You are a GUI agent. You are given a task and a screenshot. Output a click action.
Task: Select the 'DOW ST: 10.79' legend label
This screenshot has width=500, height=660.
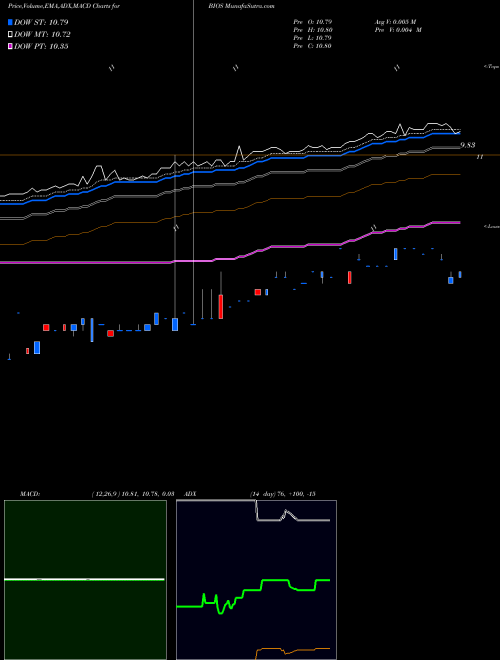point(41,22)
